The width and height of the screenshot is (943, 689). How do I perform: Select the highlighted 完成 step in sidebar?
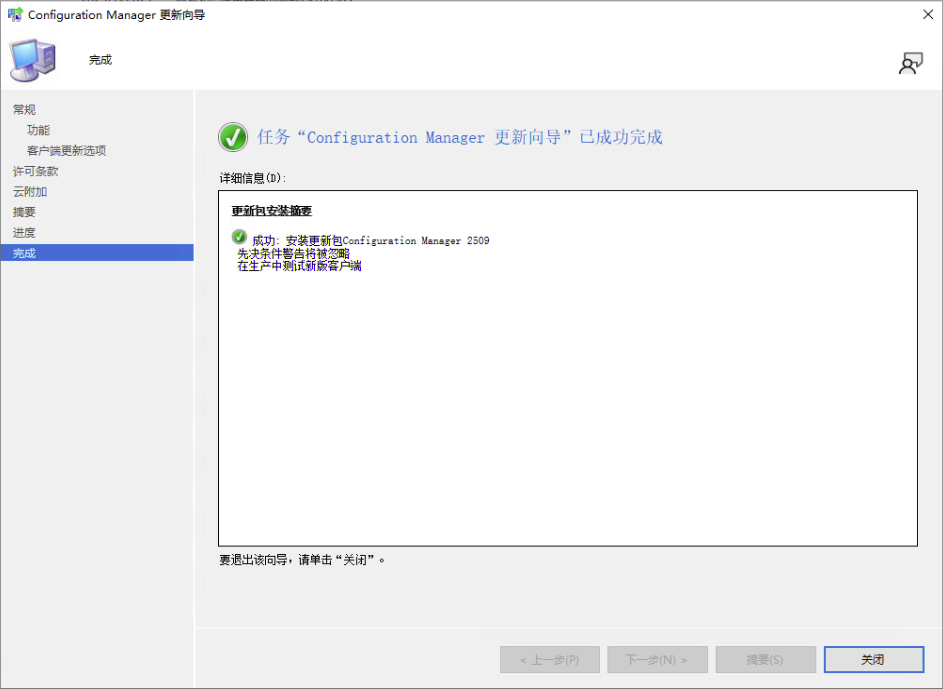(97, 253)
